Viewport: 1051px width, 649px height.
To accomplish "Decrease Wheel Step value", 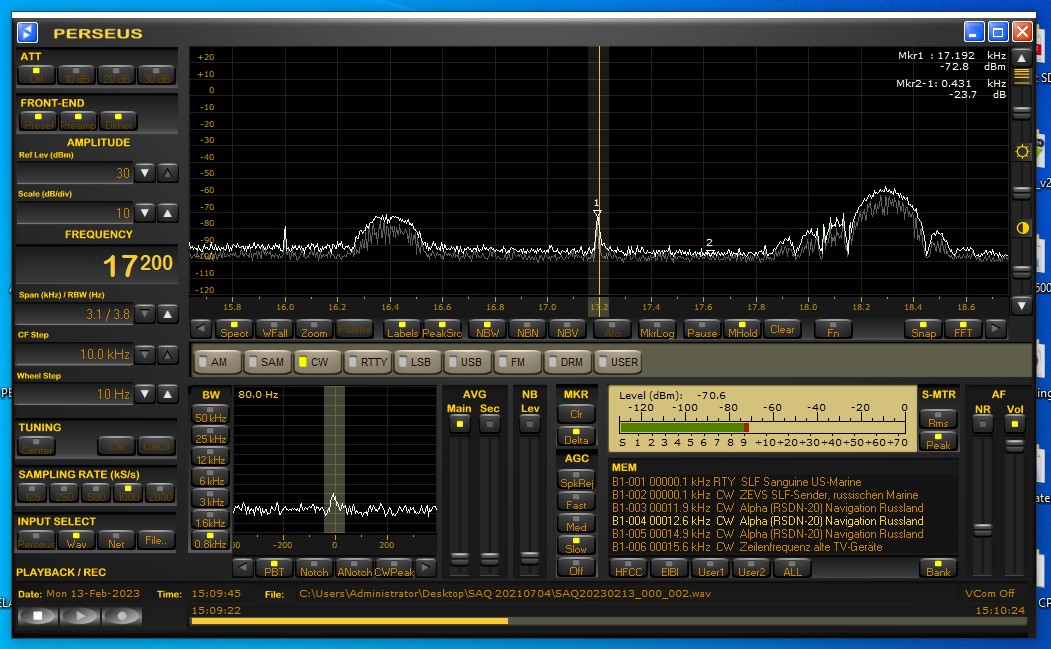I will [x=145, y=394].
